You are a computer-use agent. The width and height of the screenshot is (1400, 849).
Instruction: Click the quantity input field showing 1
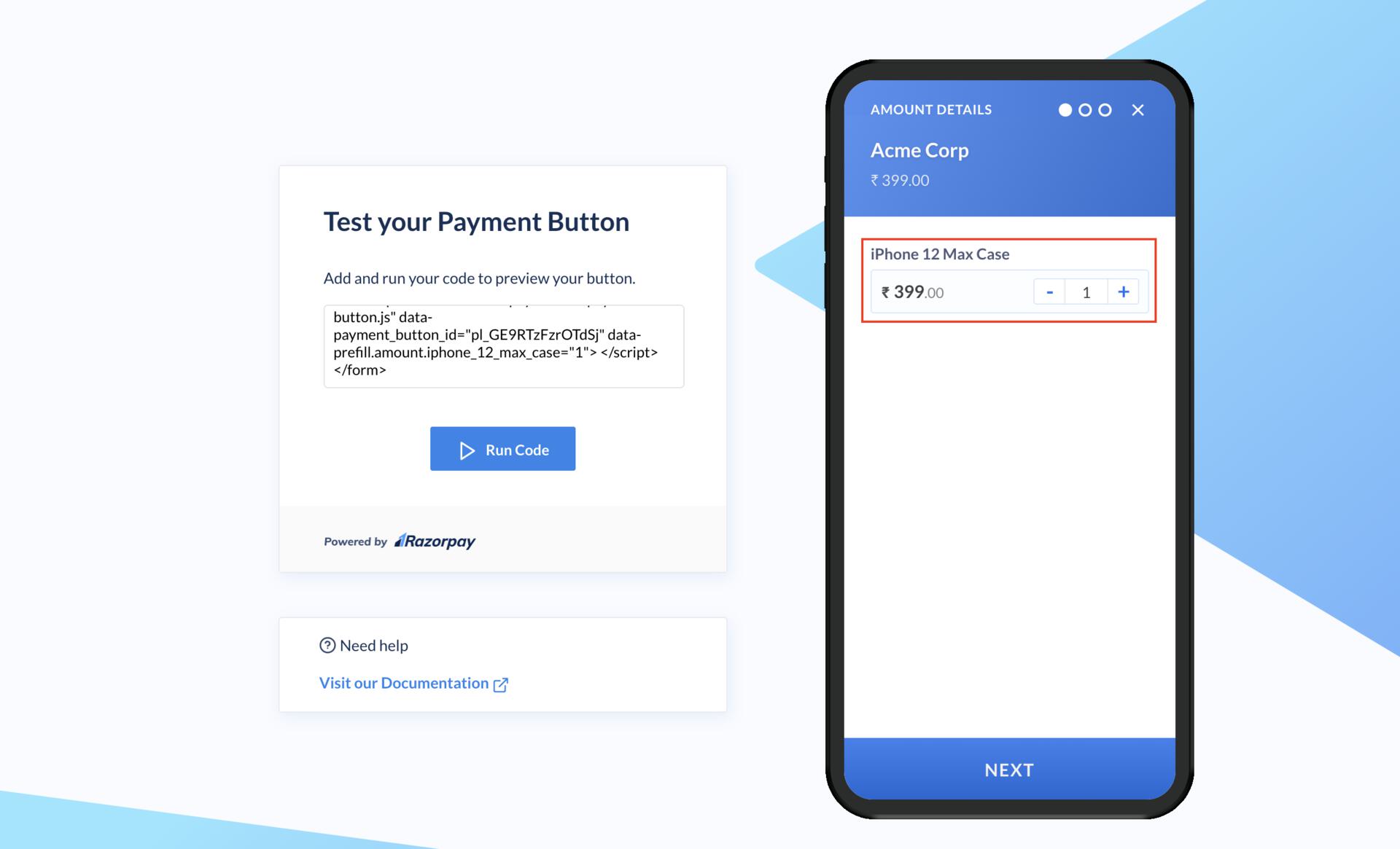point(1086,292)
